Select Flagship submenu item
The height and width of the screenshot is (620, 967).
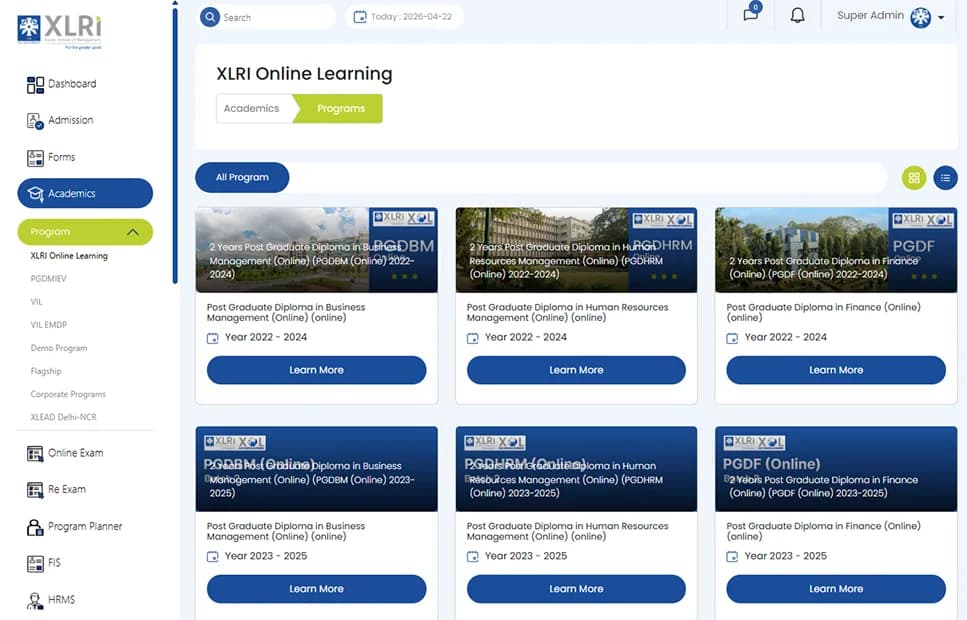46,371
